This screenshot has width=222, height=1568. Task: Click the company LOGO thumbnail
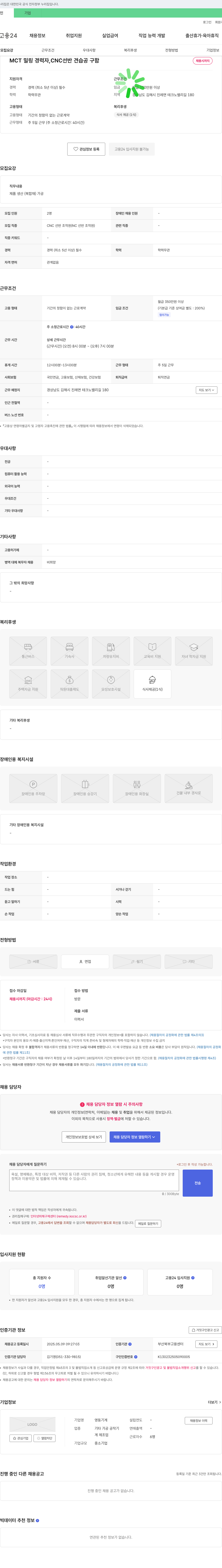32,1424
